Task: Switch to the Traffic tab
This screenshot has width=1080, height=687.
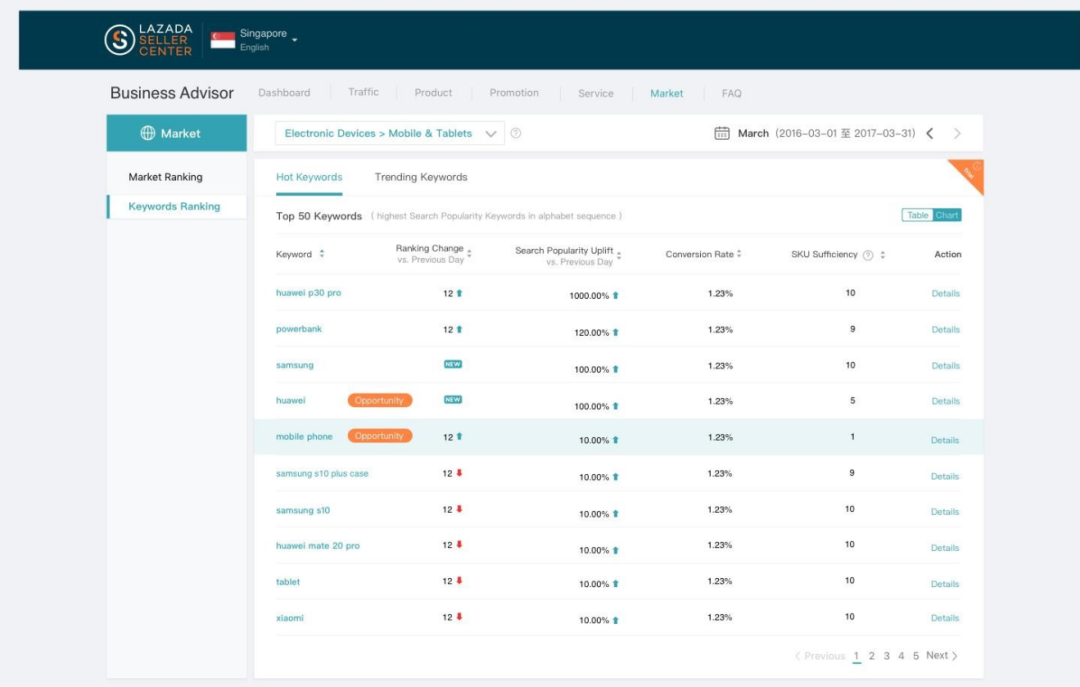Action: click(x=363, y=92)
